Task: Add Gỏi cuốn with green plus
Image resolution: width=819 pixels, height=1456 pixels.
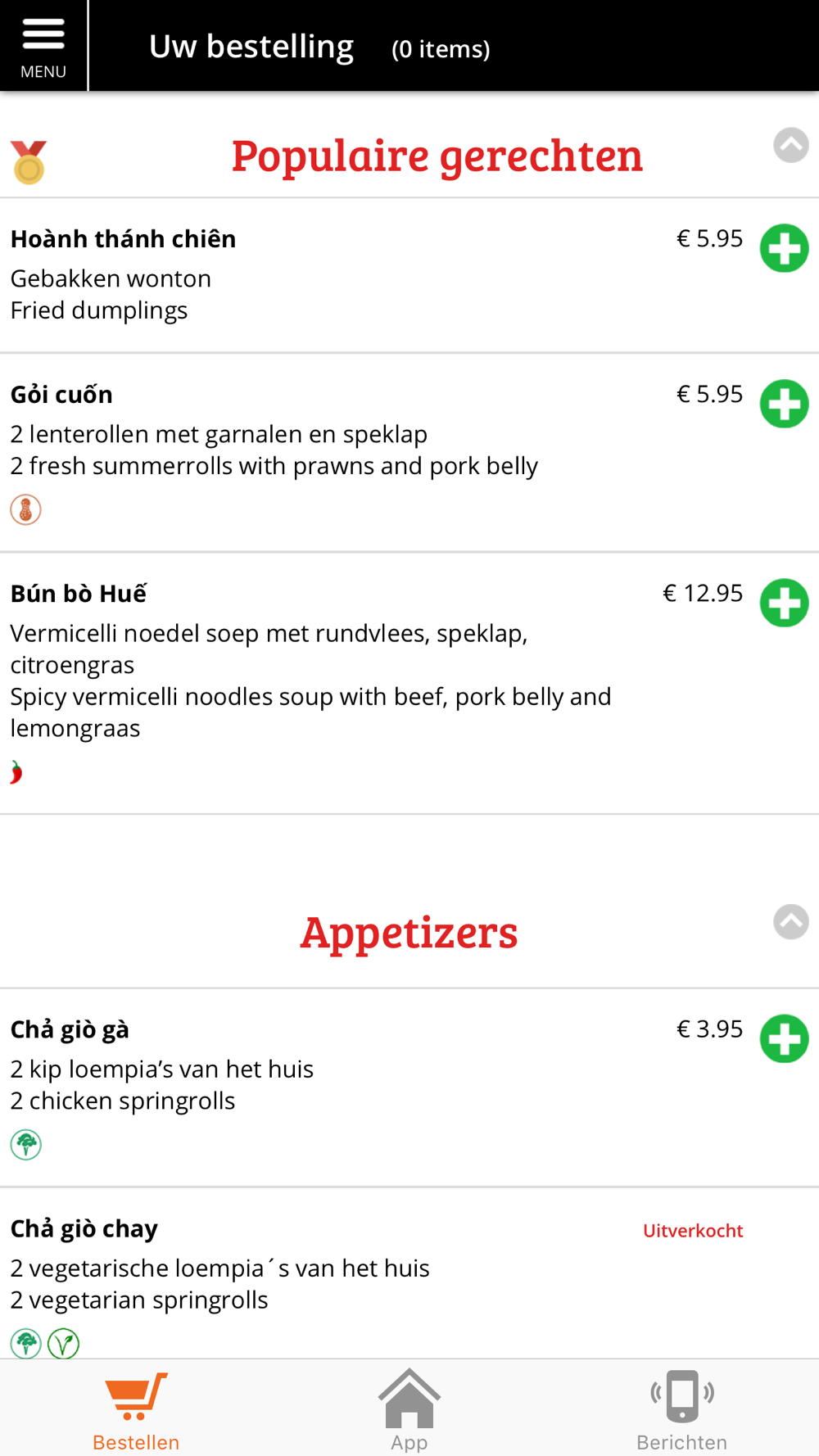Action: click(784, 404)
